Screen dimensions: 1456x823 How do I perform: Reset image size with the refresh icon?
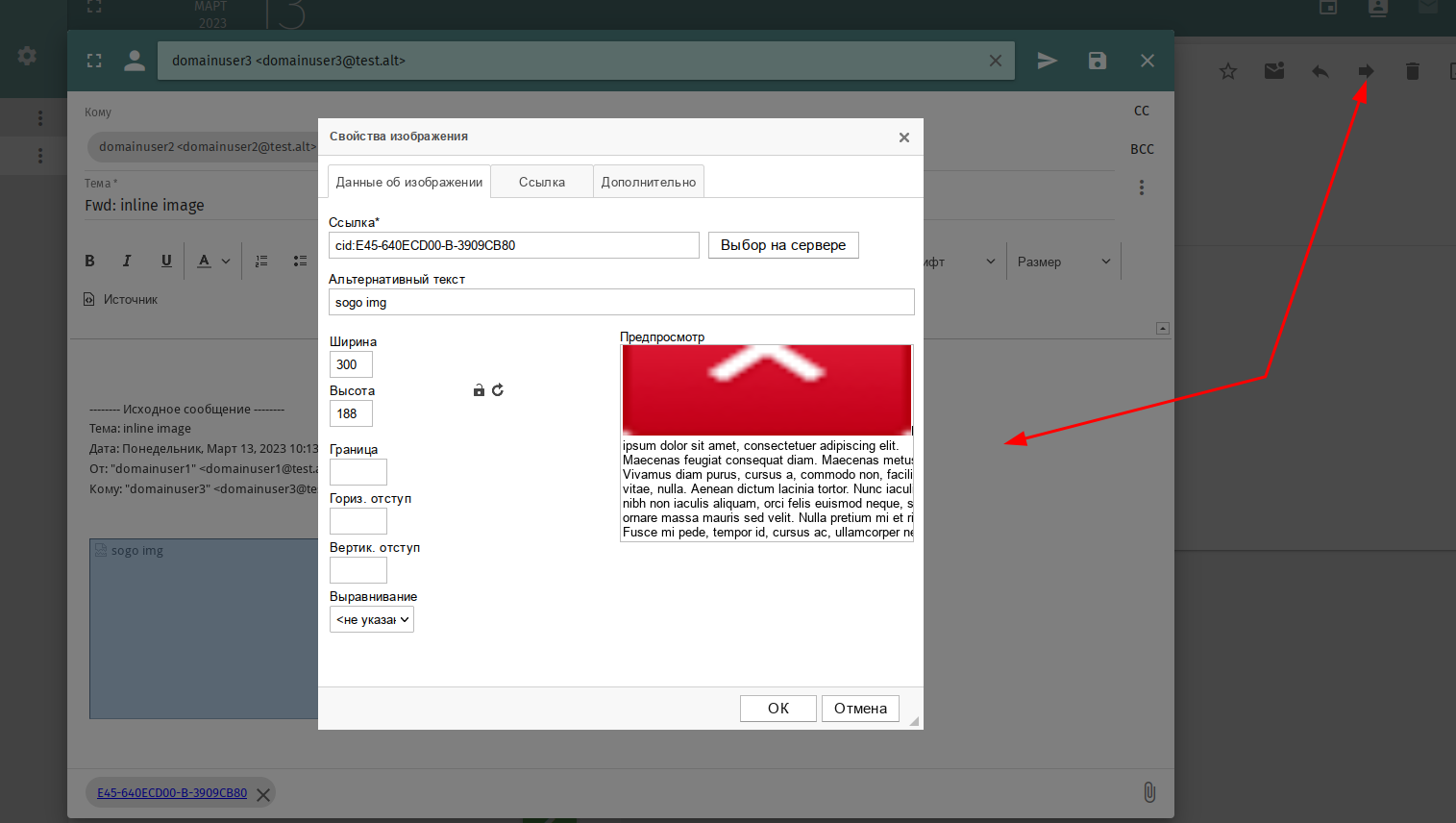coord(498,390)
